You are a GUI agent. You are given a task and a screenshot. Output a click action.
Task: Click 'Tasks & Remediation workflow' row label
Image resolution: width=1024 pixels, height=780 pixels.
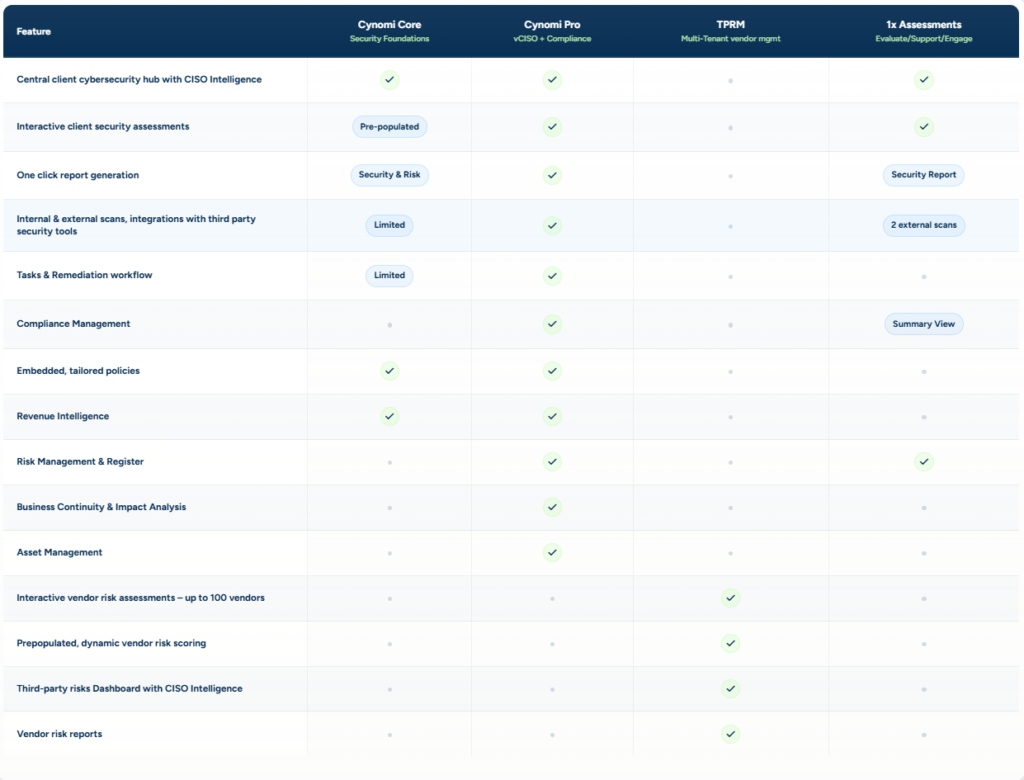84,275
